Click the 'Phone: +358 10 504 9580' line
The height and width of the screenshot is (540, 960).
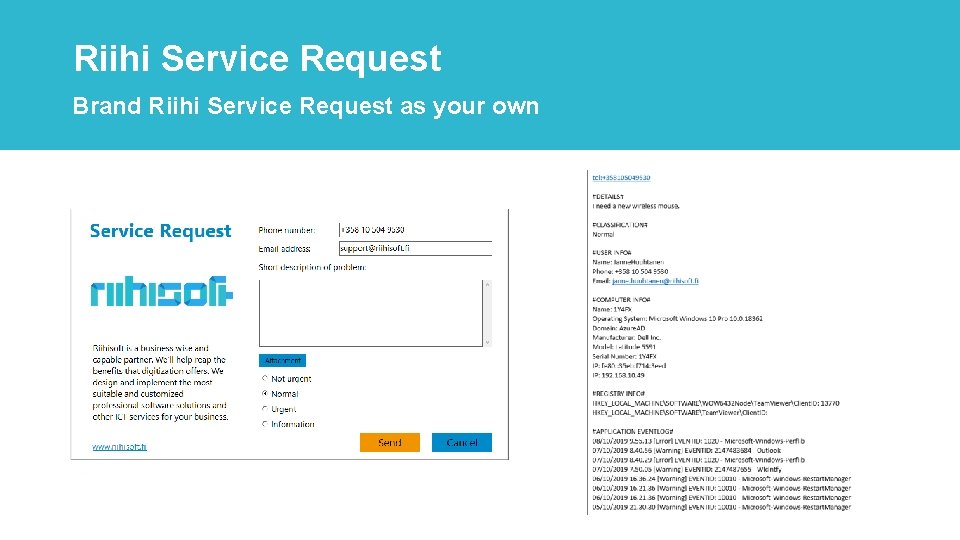click(x=630, y=271)
